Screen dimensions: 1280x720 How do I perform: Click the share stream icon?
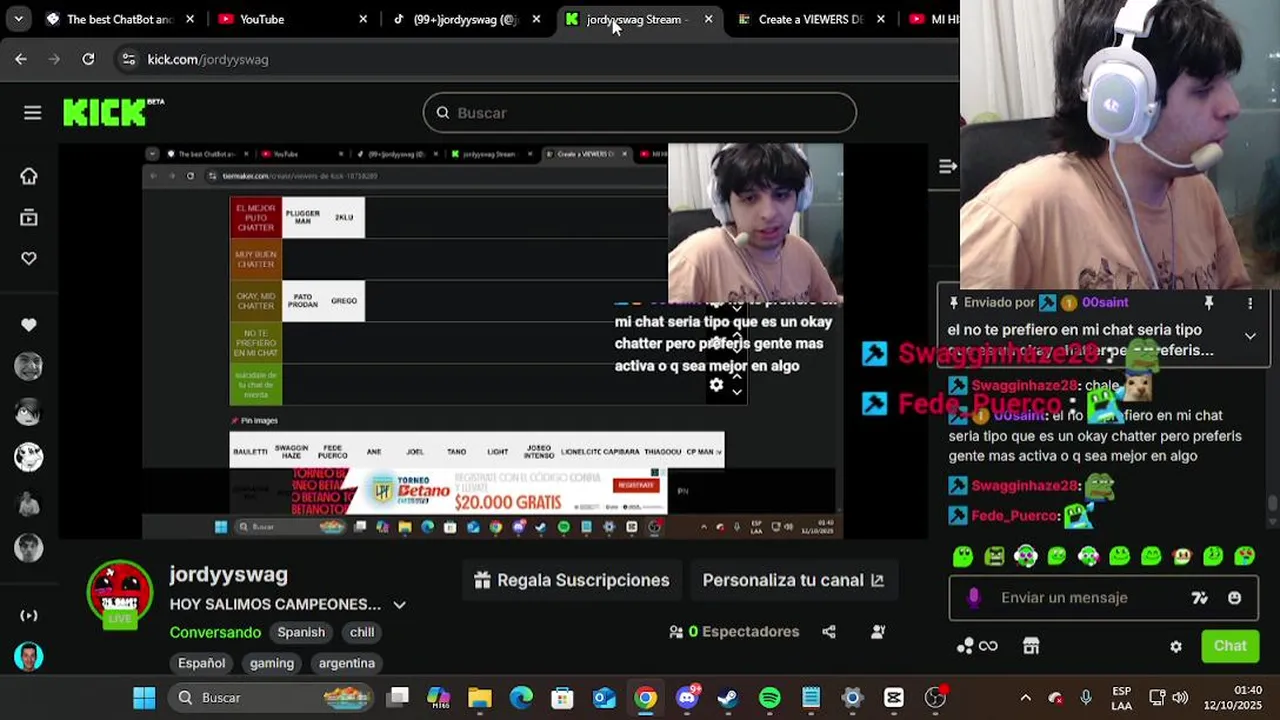pyautogui.click(x=829, y=631)
